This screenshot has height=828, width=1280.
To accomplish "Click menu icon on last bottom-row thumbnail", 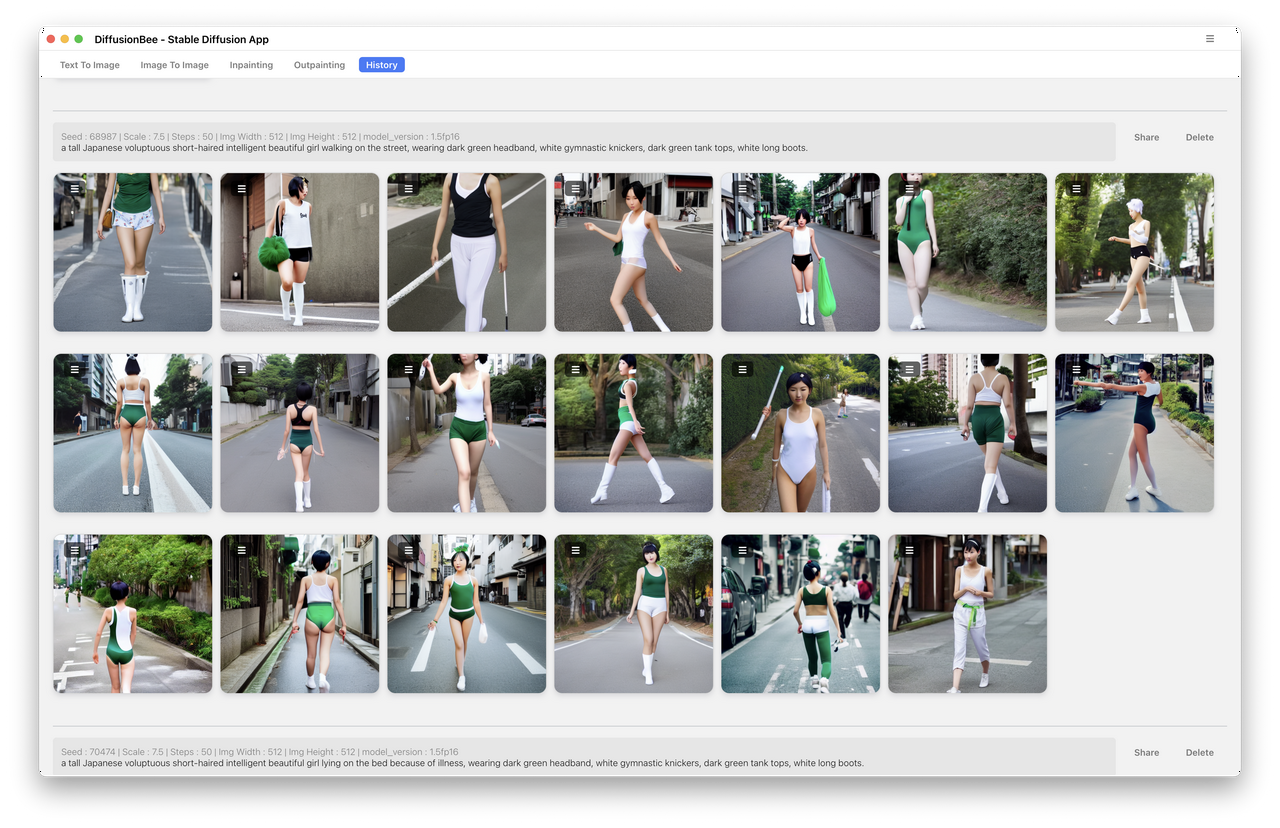I will (909, 549).
